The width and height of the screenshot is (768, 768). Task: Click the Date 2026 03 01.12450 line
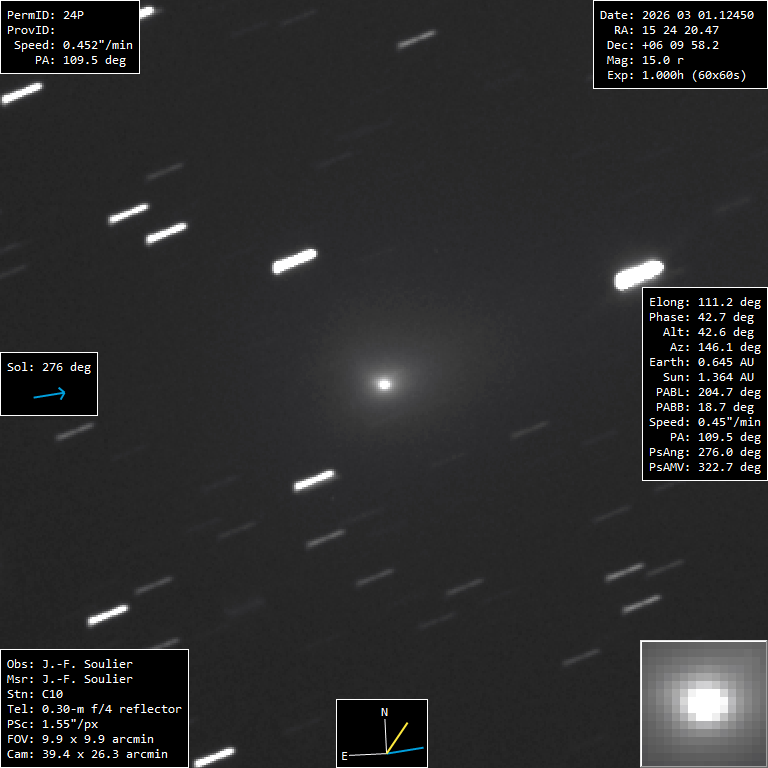click(676, 15)
